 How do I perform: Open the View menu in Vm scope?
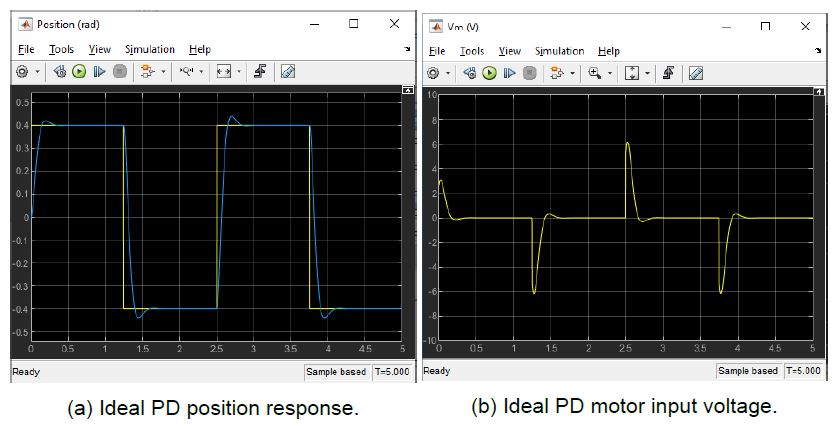pyautogui.click(x=510, y=51)
